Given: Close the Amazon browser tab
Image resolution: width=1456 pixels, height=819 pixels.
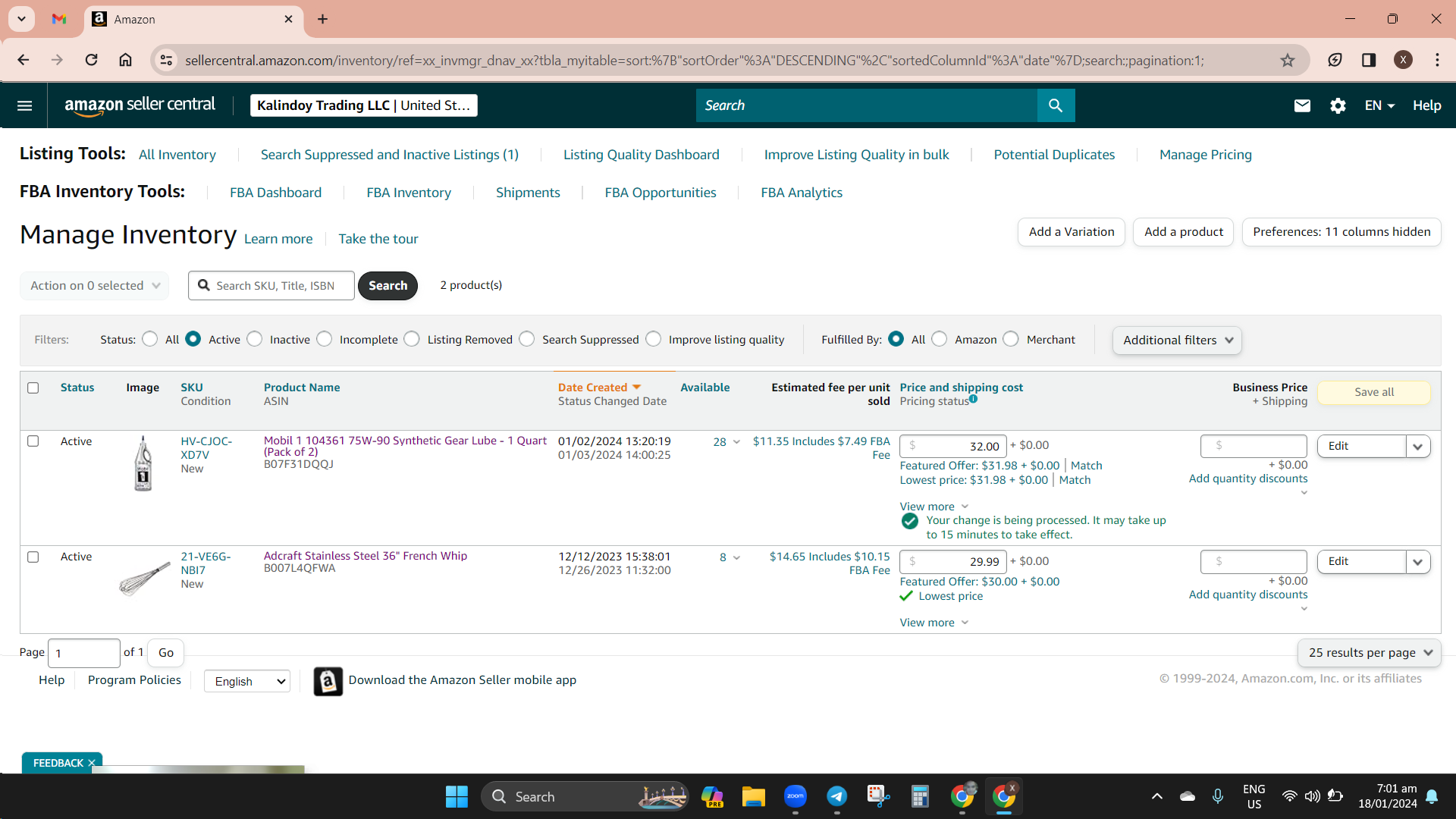Looking at the screenshot, I should pyautogui.click(x=288, y=19).
